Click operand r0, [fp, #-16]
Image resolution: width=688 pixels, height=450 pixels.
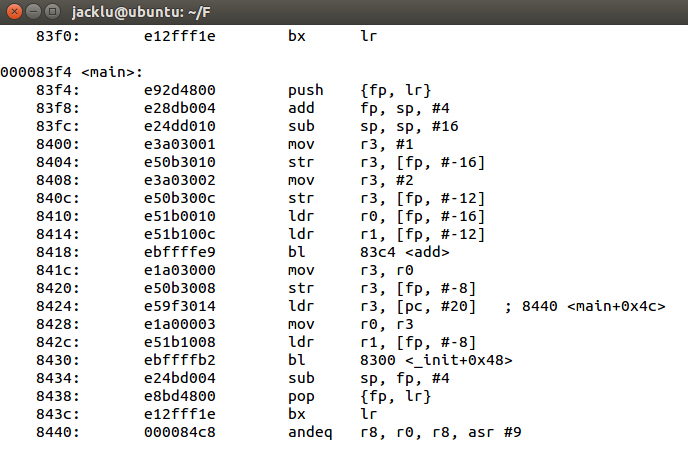(x=423, y=216)
